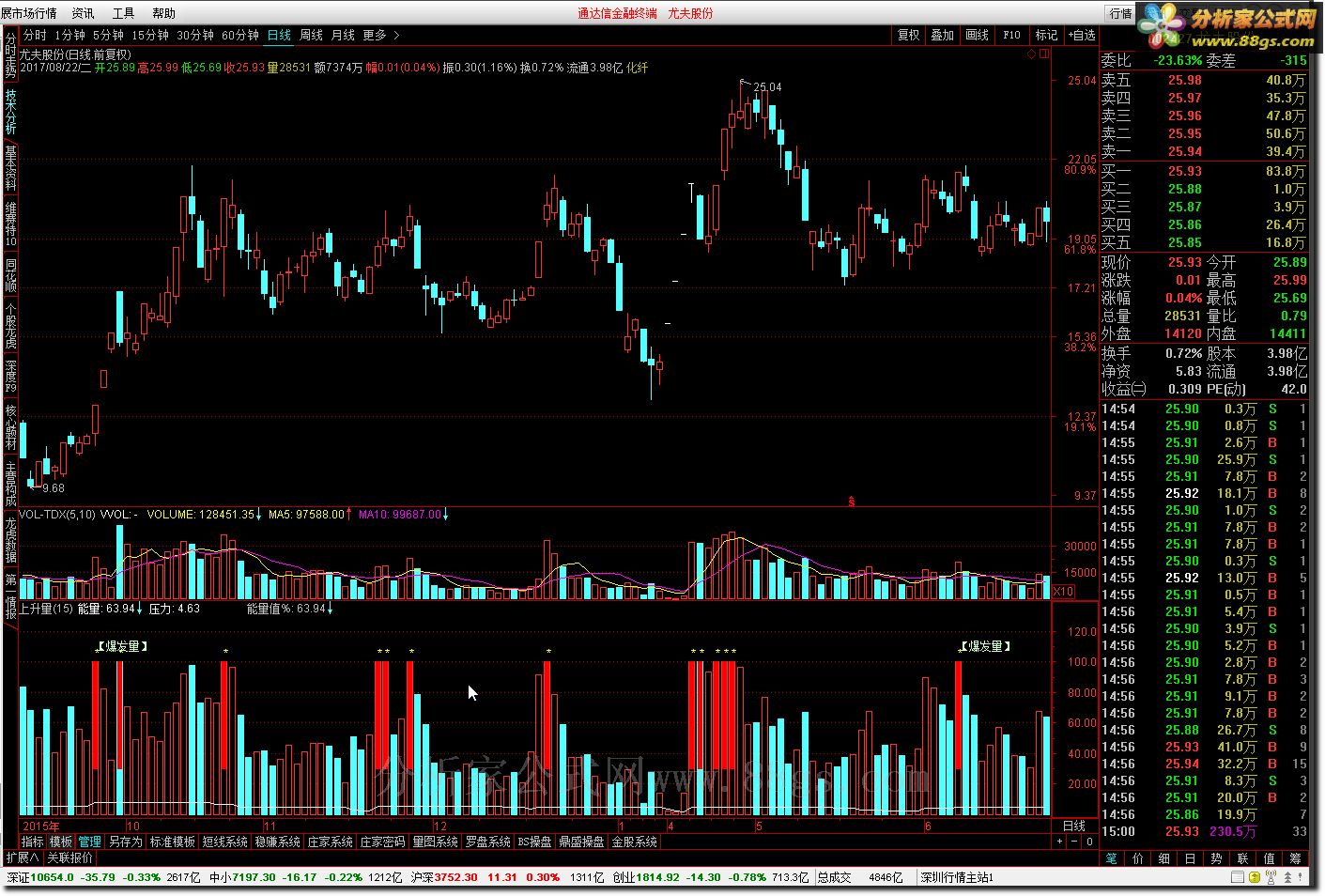
Task: Click the red § marker on chart
Action: pos(852,501)
